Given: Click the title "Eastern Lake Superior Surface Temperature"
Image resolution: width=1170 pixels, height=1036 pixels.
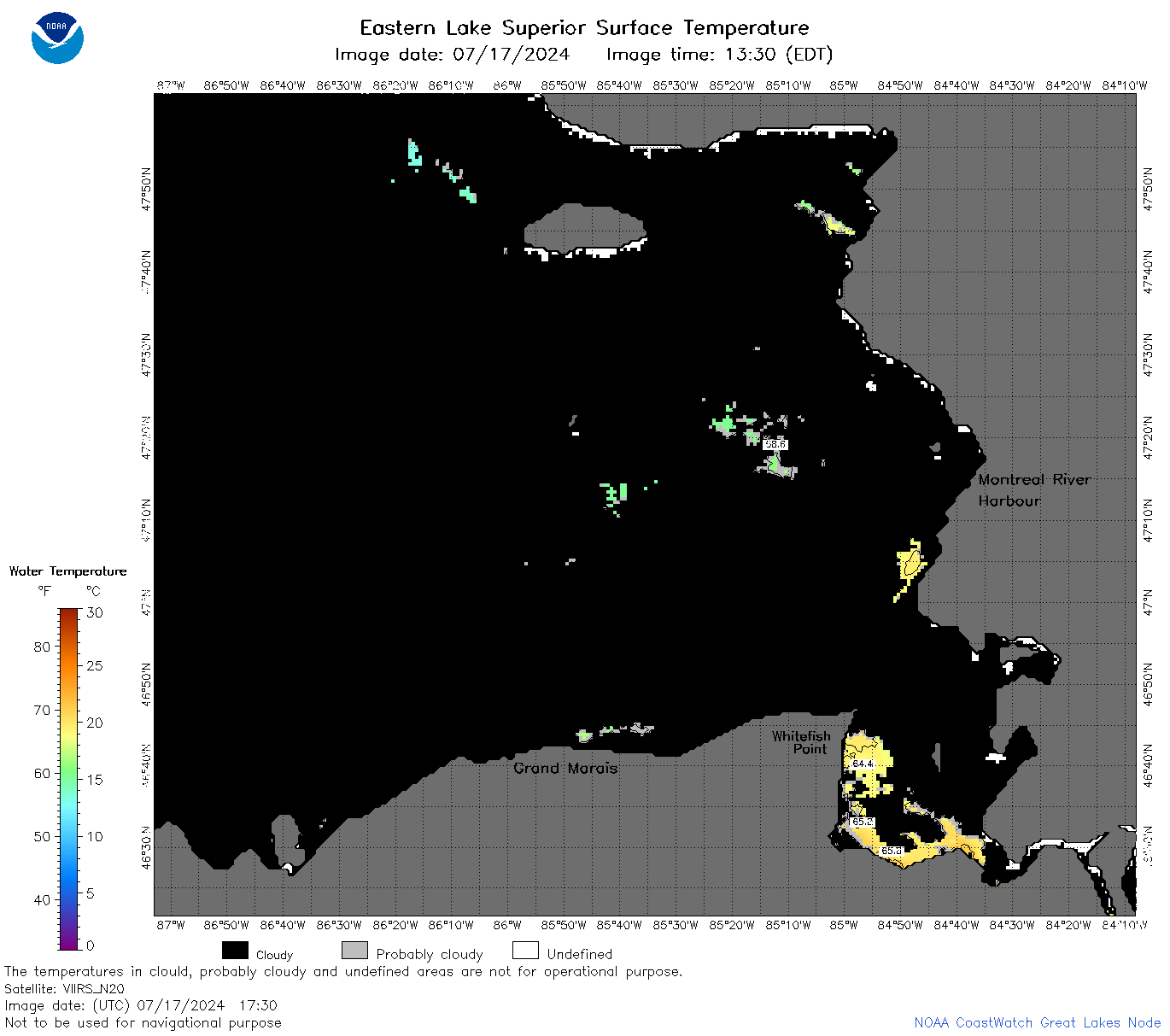Looking at the screenshot, I should (584, 27).
